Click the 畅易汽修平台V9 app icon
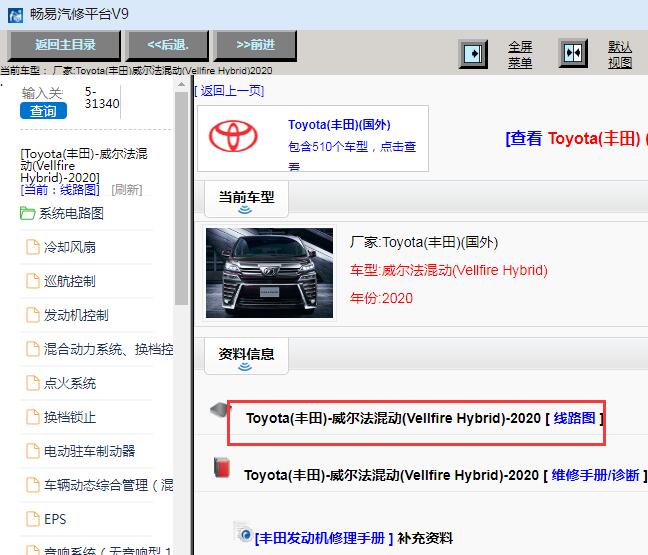Image resolution: width=648 pixels, height=555 pixels. [x=16, y=15]
